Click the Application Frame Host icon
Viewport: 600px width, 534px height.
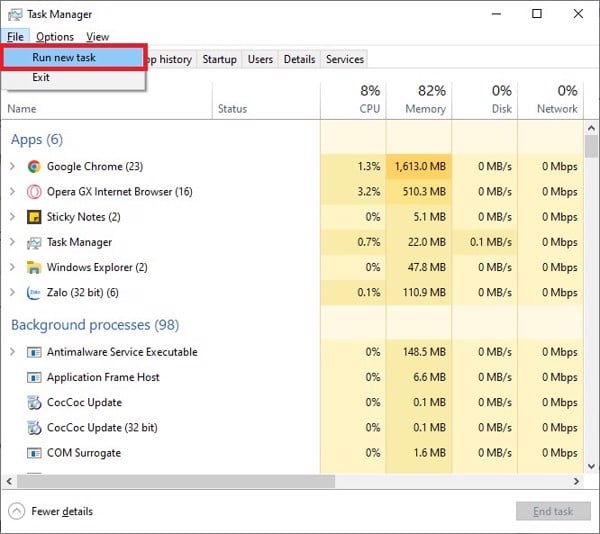click(34, 377)
